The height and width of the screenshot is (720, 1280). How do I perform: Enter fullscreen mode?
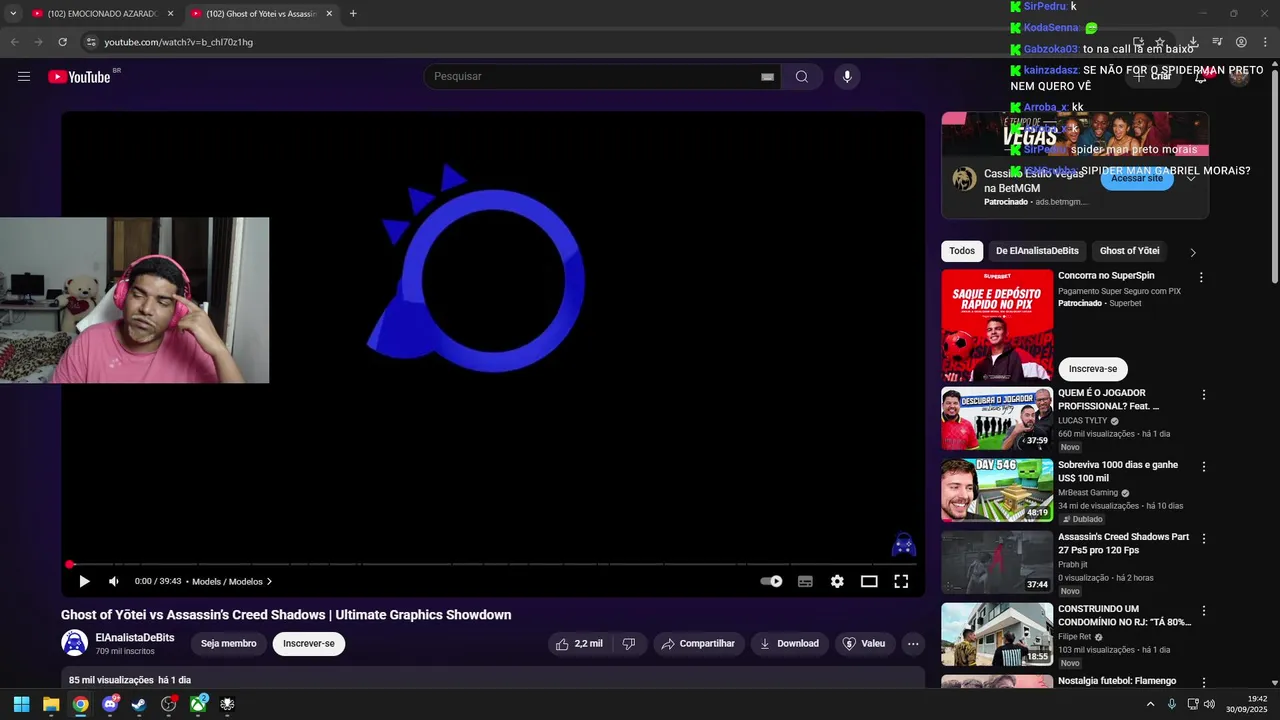(901, 581)
